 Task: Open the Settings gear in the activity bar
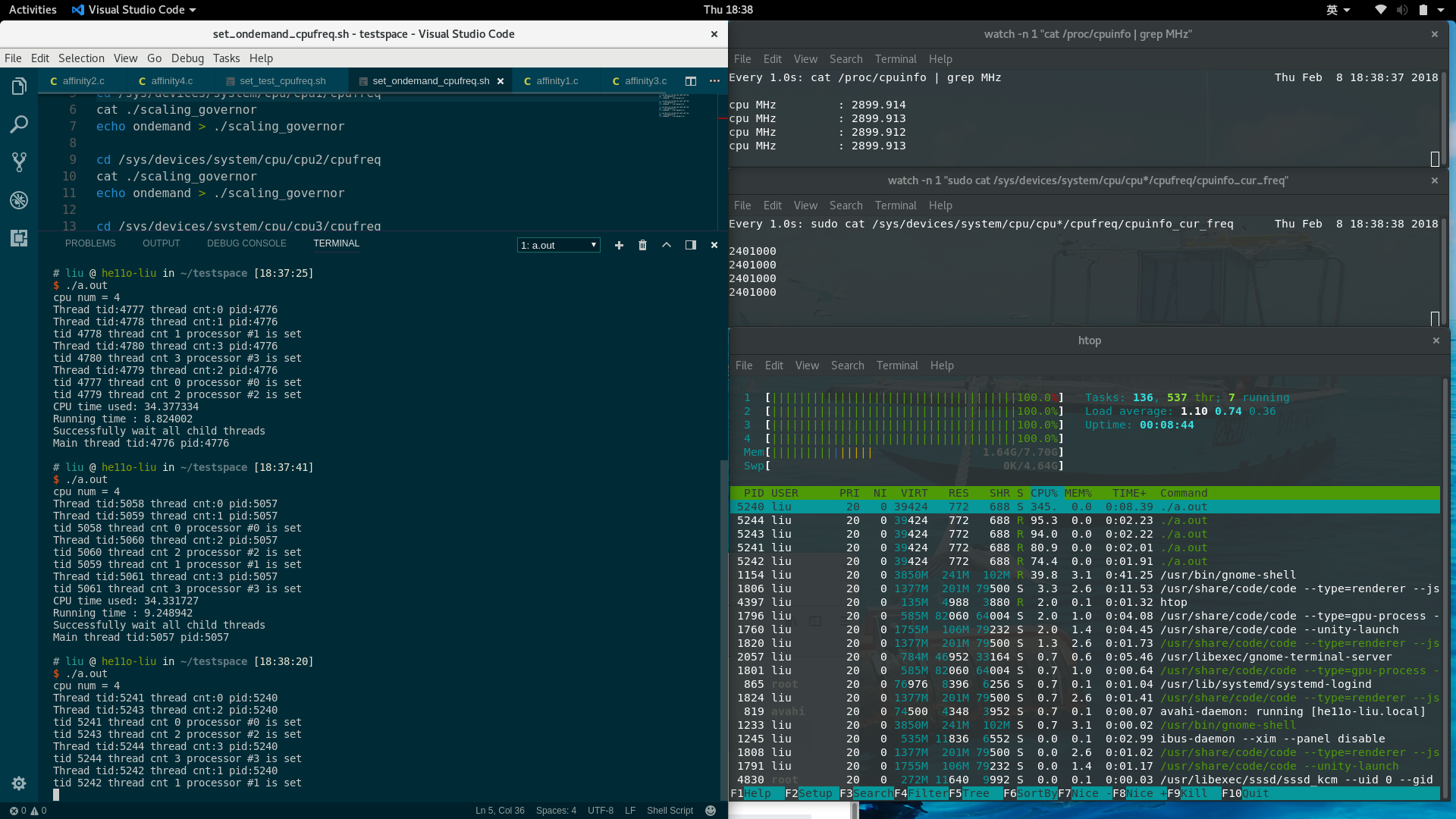(18, 783)
